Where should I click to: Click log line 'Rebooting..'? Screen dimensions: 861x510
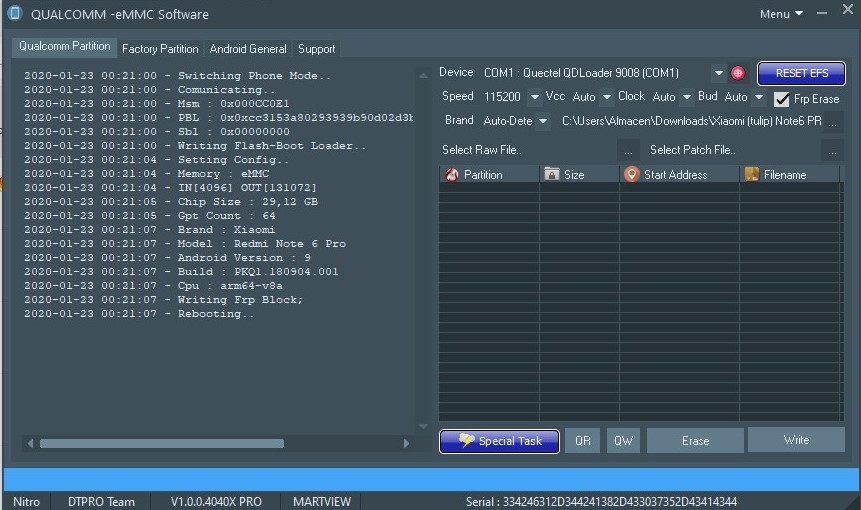coord(139,313)
